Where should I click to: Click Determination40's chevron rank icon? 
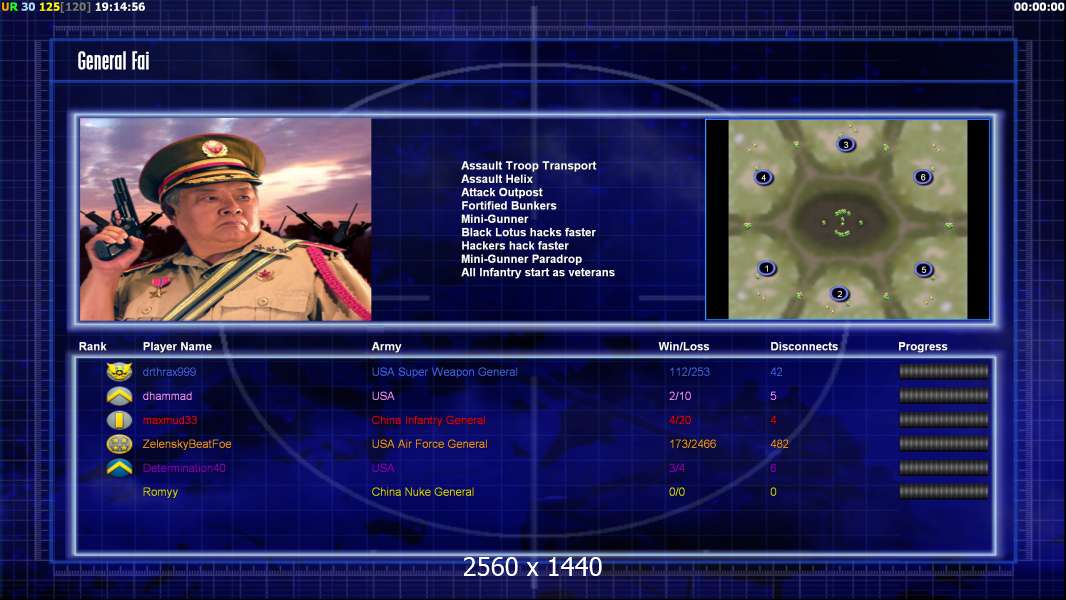pos(119,467)
